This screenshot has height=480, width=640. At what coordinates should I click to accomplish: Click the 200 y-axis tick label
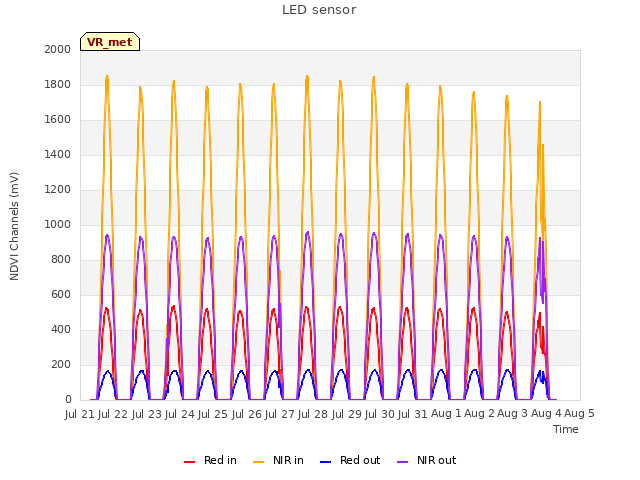61,364
